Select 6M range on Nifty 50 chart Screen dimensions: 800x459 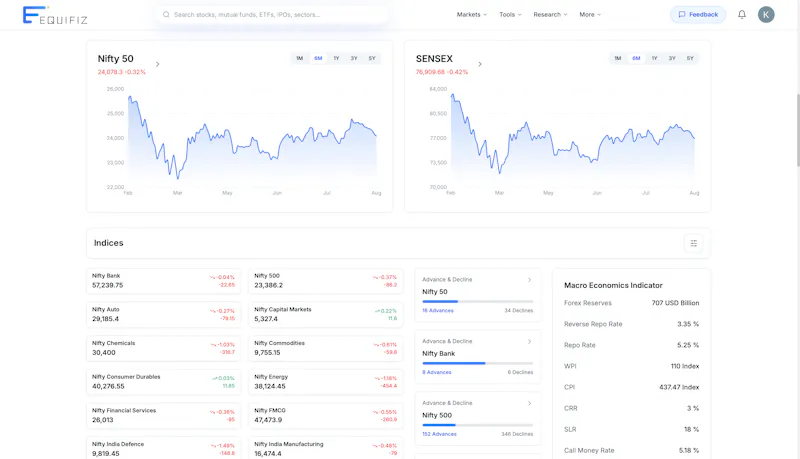click(318, 58)
